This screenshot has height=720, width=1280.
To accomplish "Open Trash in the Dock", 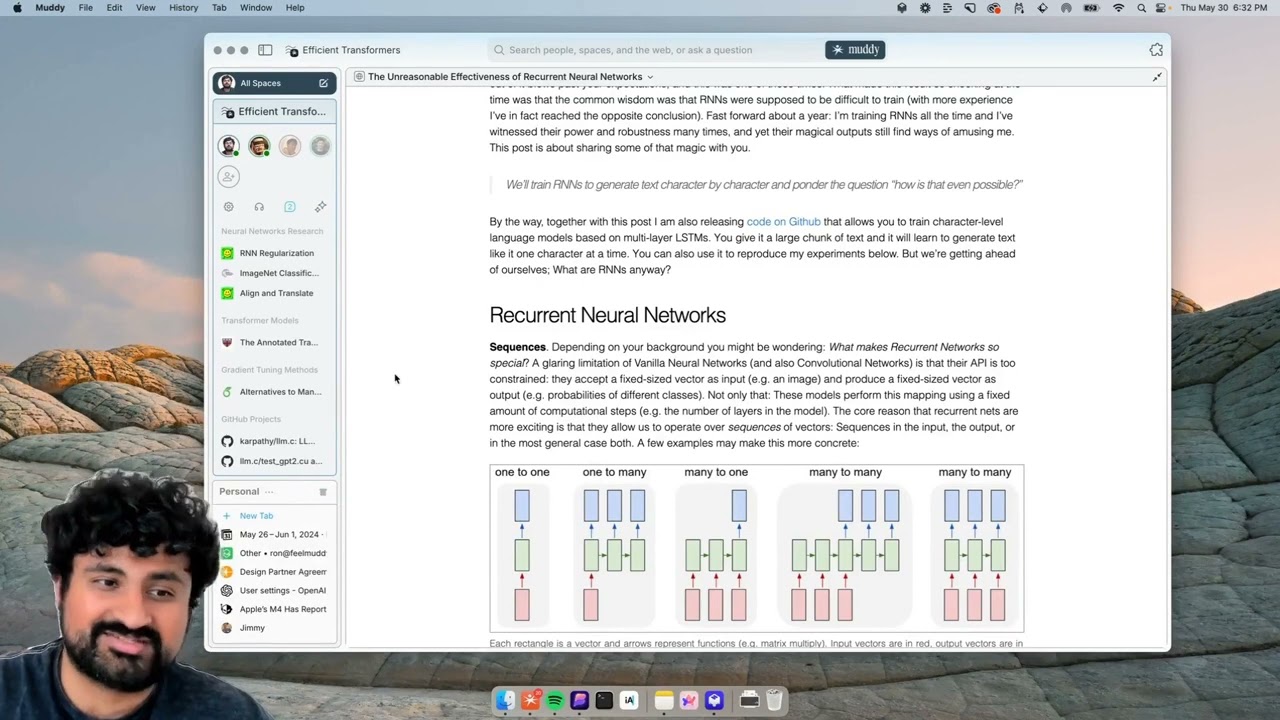I will 775,701.
